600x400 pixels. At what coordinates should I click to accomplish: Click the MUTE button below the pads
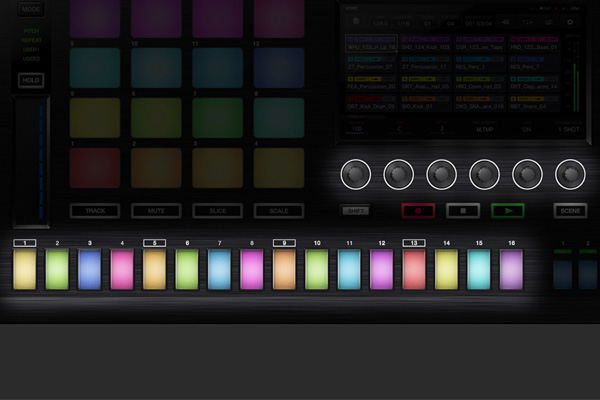point(156,211)
